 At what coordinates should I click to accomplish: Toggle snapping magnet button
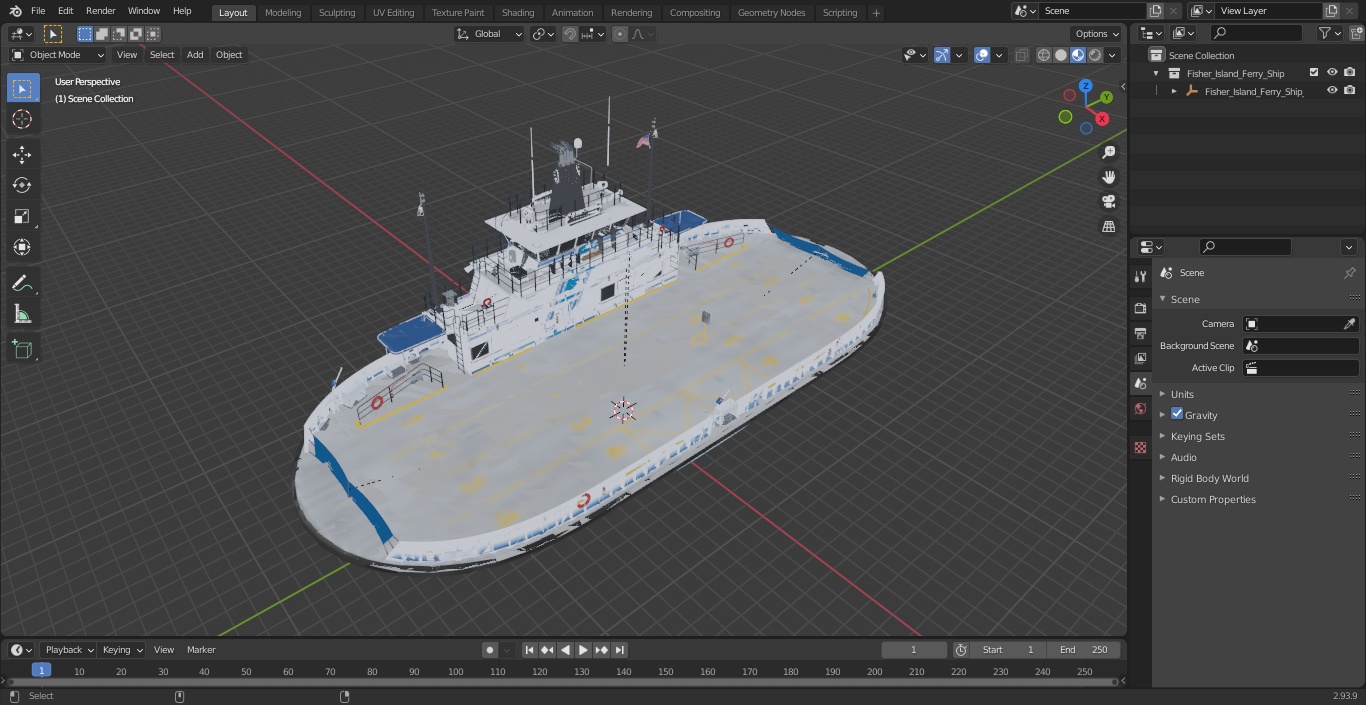(570, 34)
